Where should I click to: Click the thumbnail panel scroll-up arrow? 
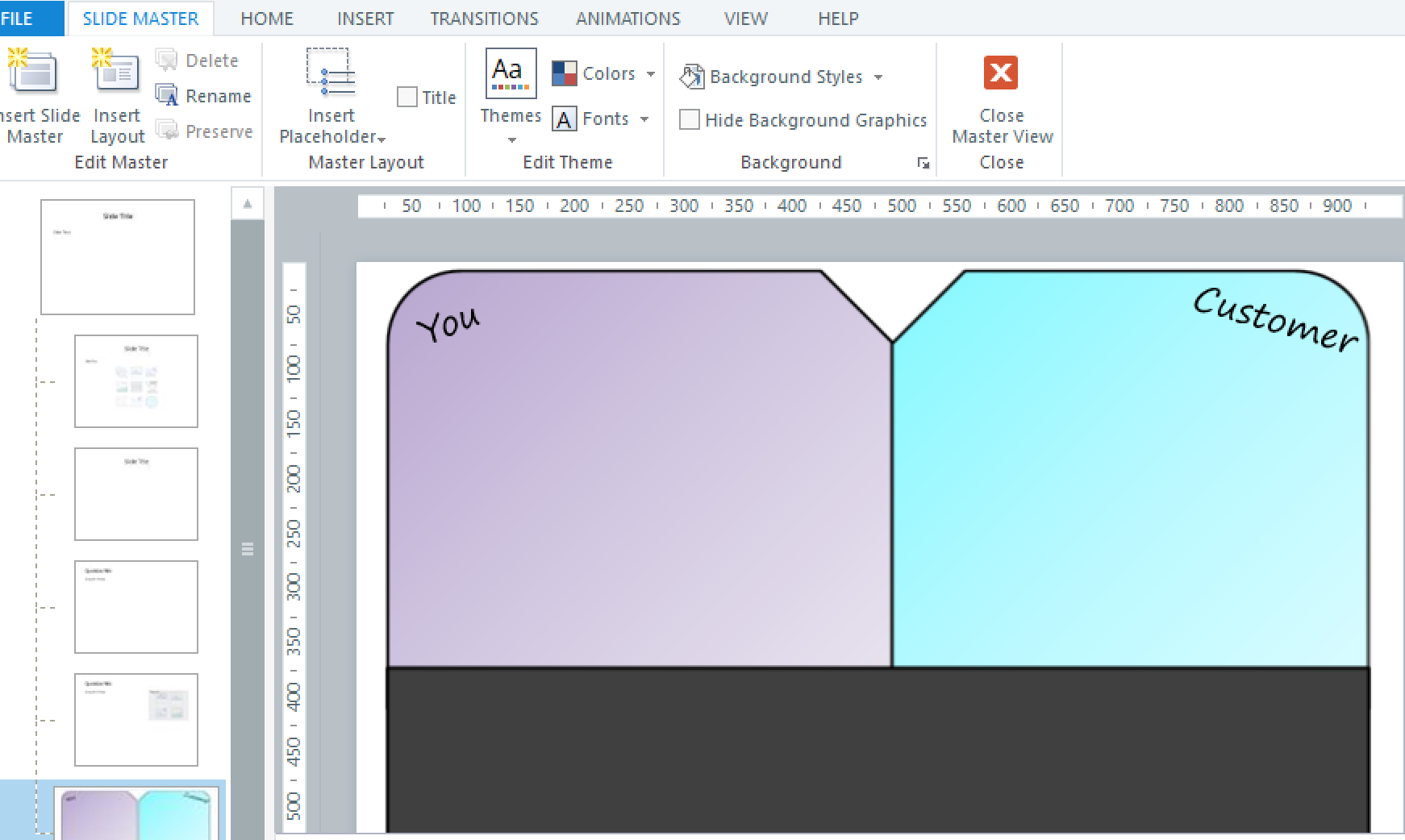click(248, 204)
